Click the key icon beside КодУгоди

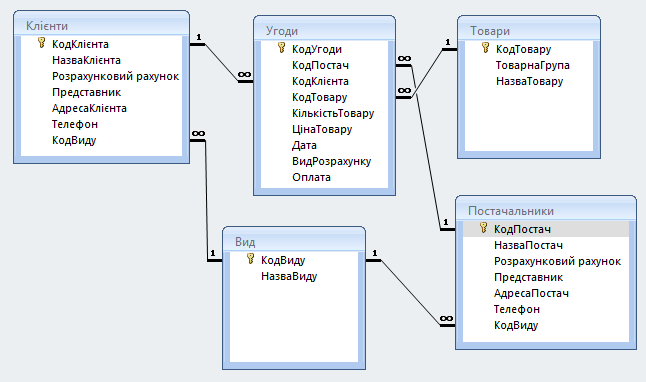[x=281, y=48]
